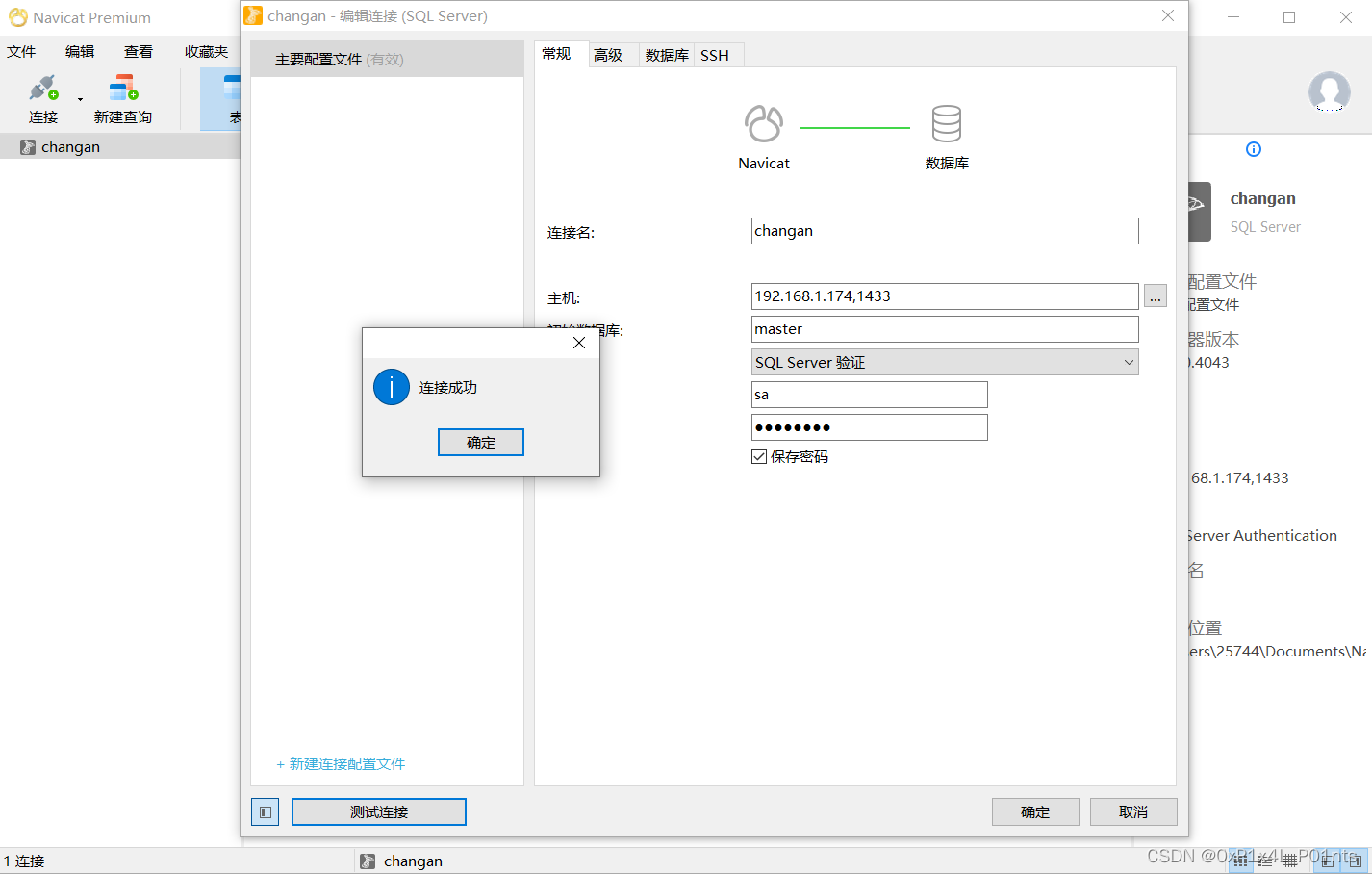The image size is (1372, 874).
Task: Click the 主机 field showing 192.168.1.174,1433
Action: point(945,296)
